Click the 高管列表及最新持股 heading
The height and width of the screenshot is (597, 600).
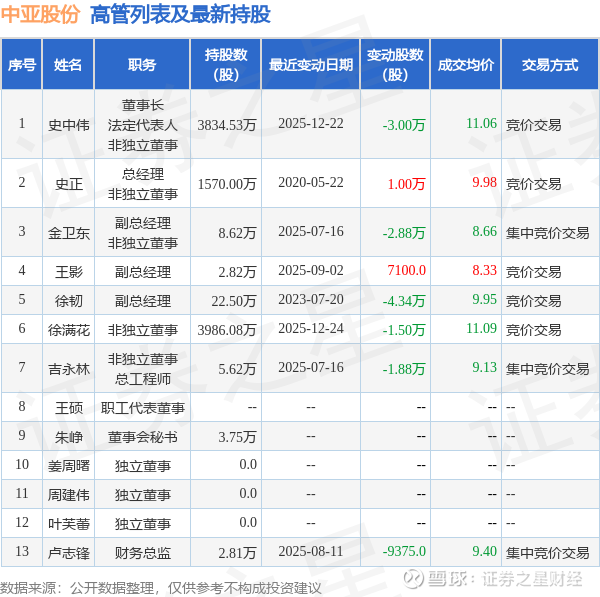180,15
